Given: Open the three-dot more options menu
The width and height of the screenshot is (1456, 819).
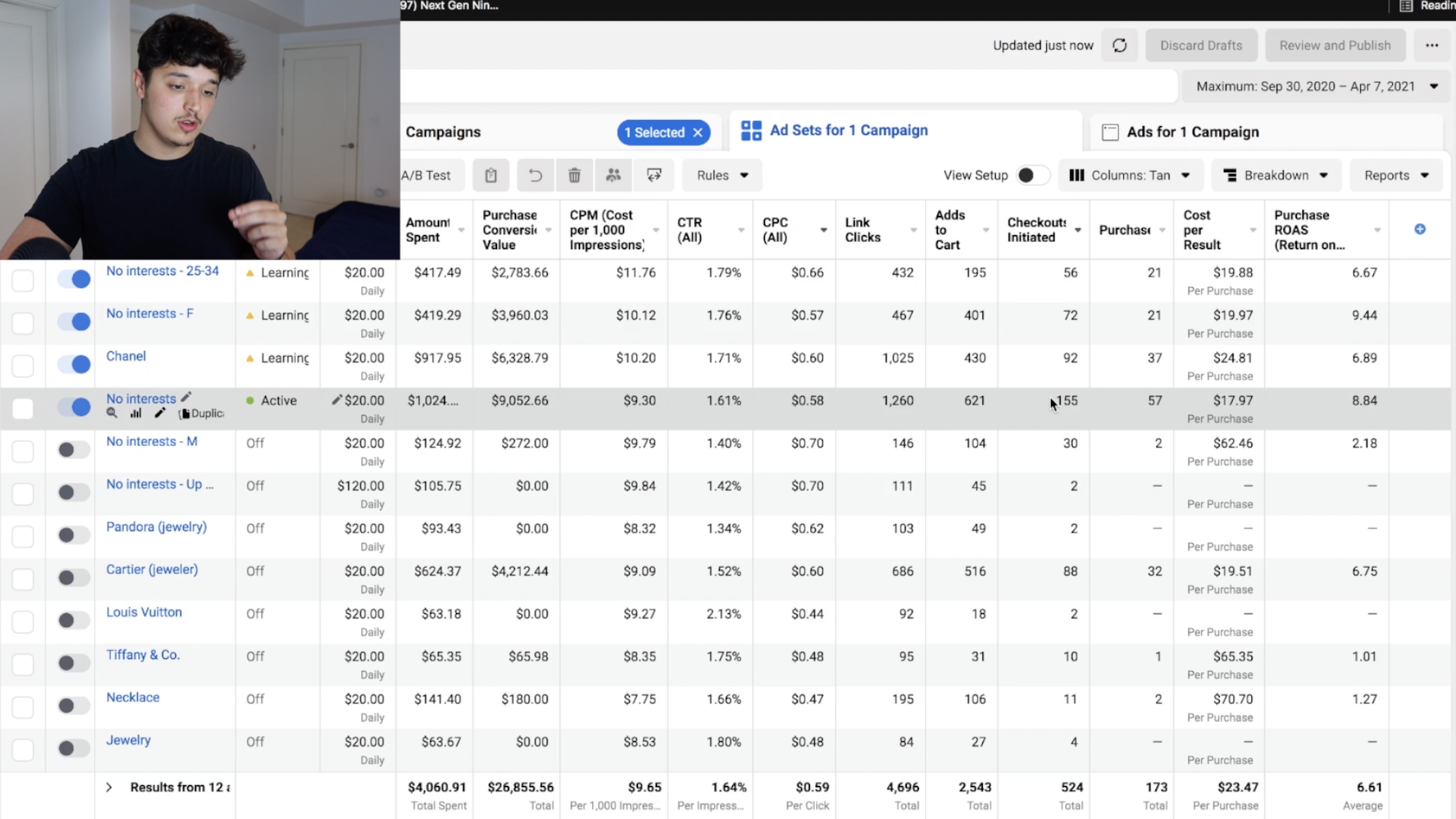Looking at the screenshot, I should [1432, 46].
